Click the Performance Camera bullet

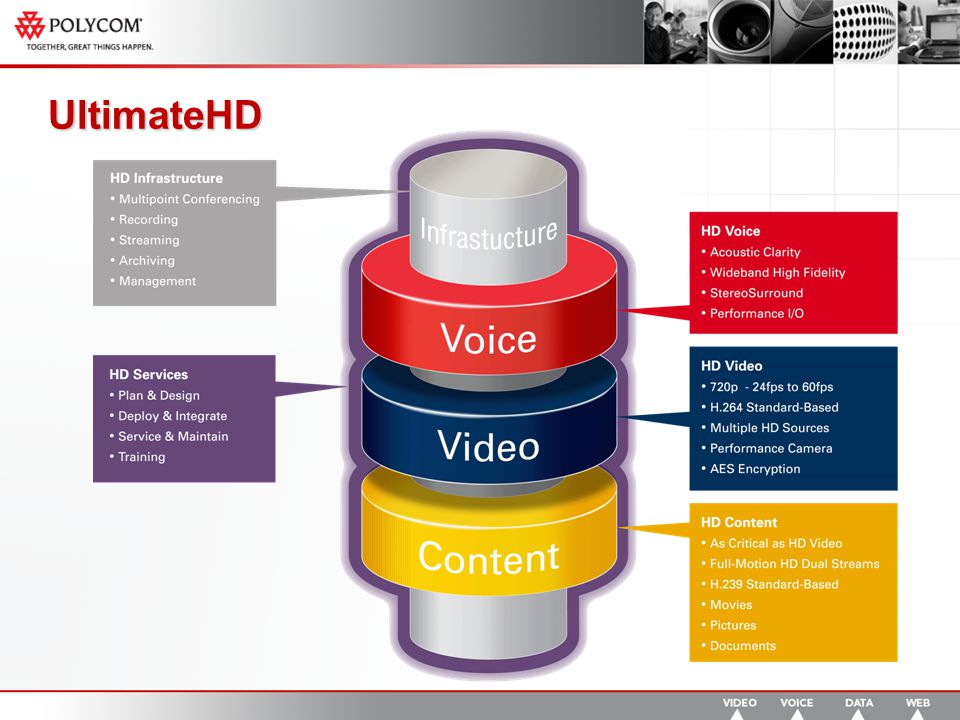click(x=767, y=448)
